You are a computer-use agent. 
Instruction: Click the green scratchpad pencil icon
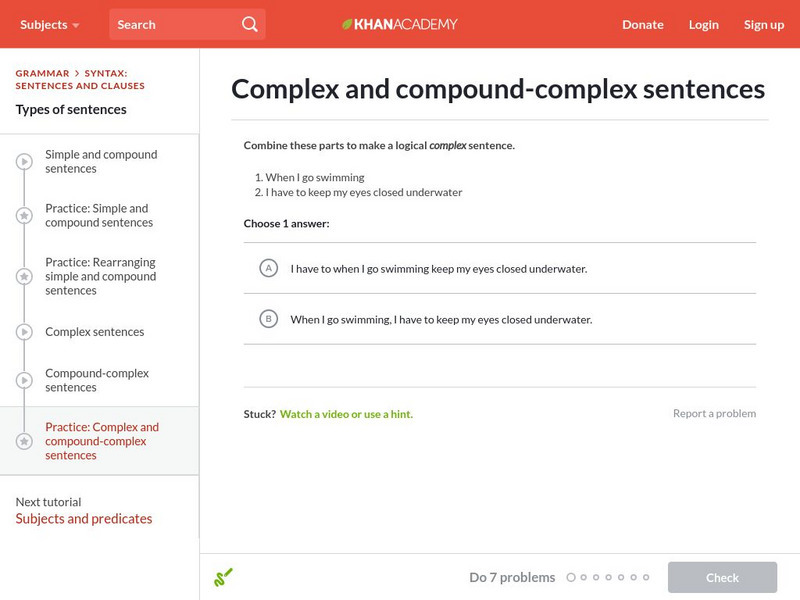click(223, 577)
